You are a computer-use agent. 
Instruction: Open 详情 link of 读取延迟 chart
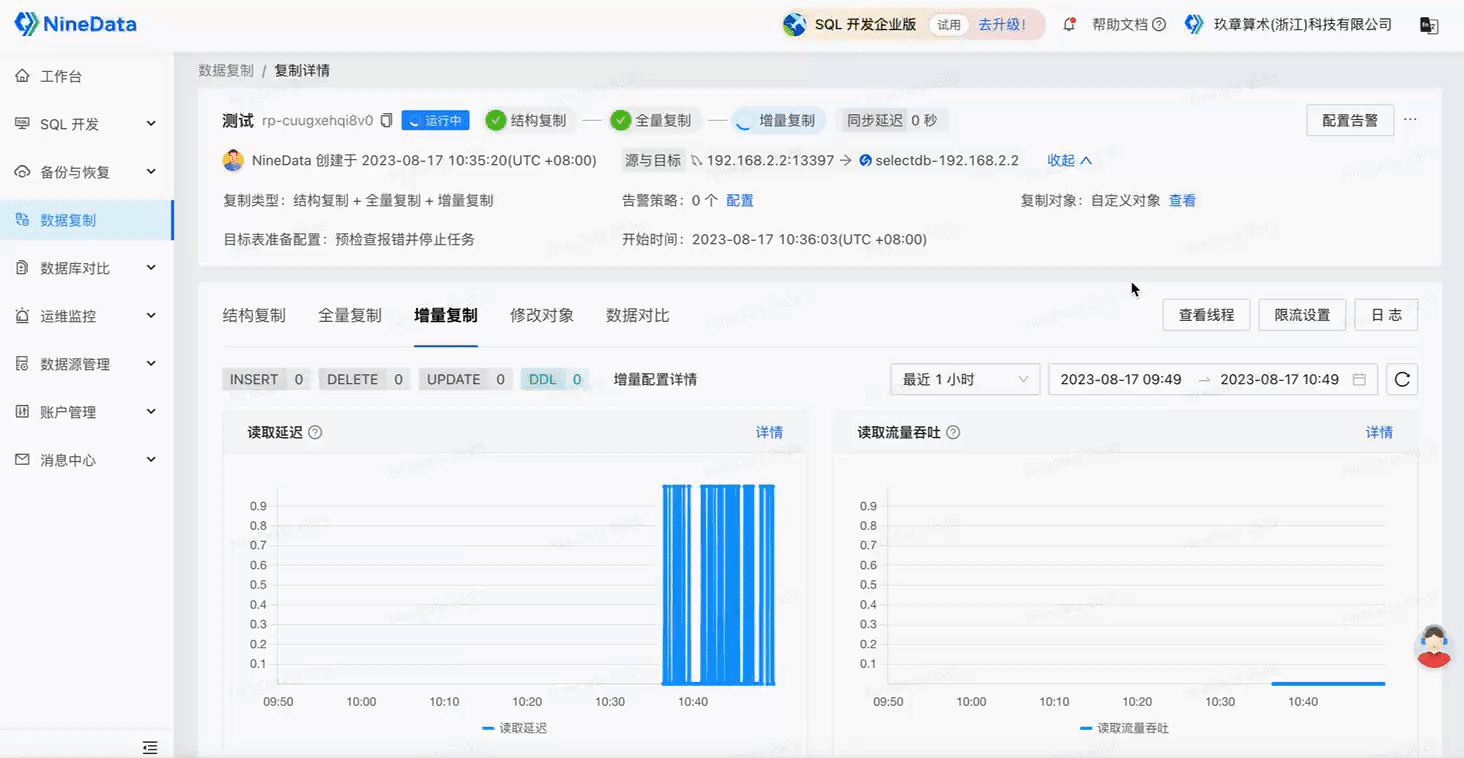[769, 433]
